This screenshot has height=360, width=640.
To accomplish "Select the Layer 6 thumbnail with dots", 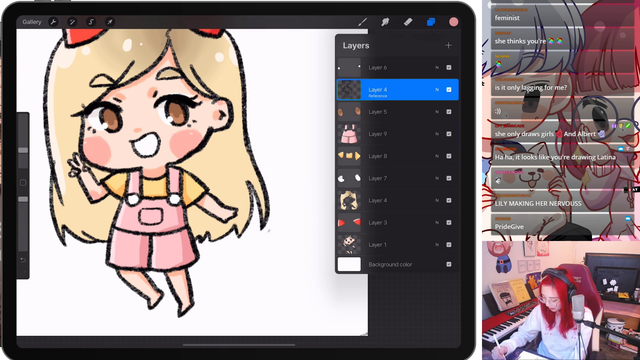I will (349, 67).
